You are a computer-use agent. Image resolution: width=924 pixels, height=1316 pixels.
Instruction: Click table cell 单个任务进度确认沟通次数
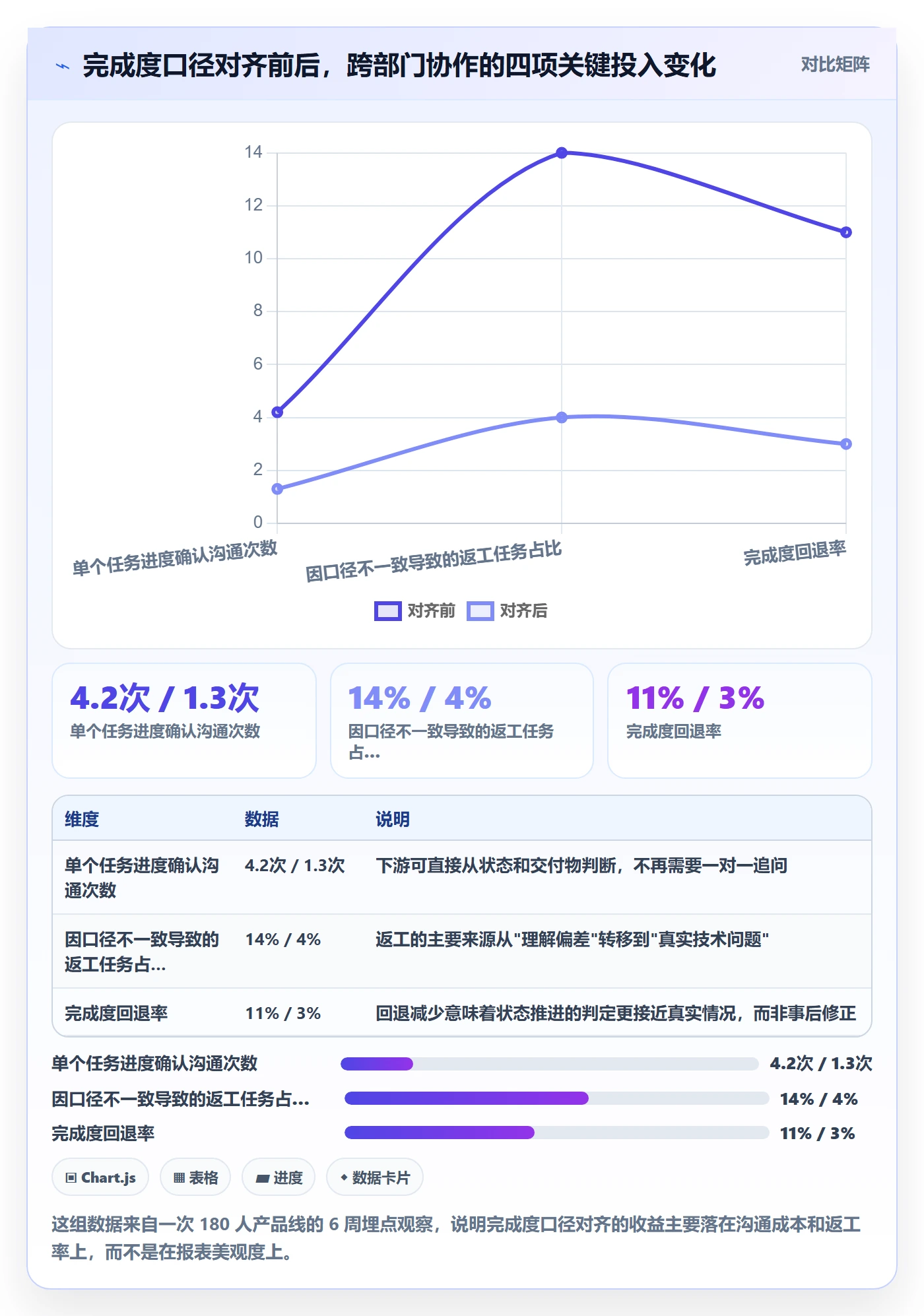142,878
